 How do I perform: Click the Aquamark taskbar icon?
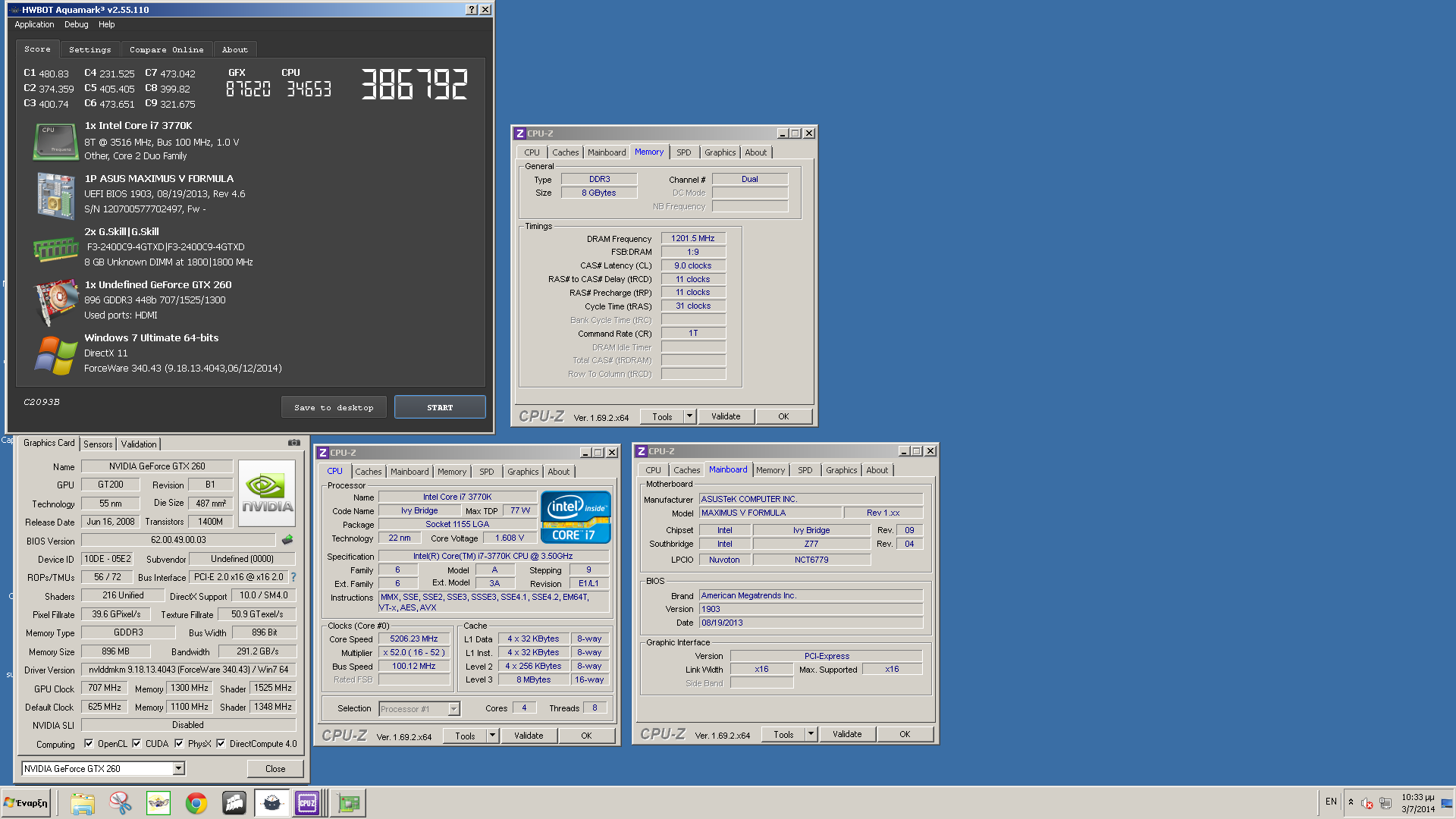click(271, 803)
